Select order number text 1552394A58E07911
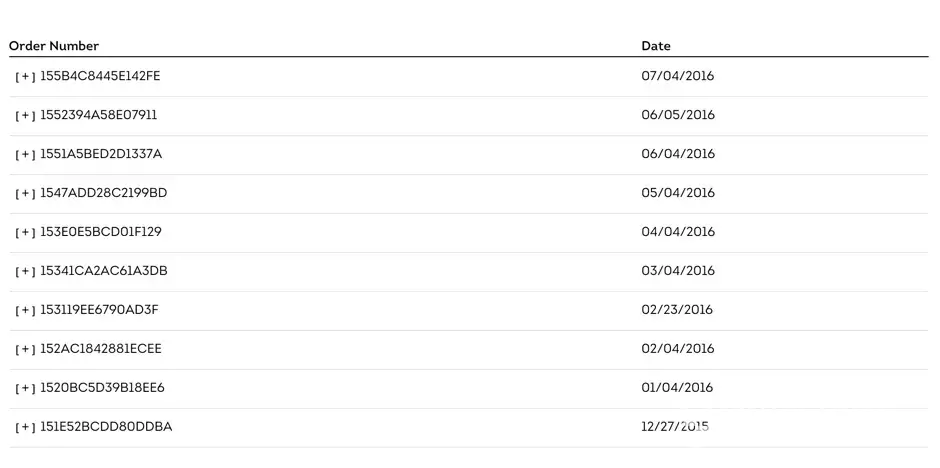The width and height of the screenshot is (940, 468). (98, 115)
